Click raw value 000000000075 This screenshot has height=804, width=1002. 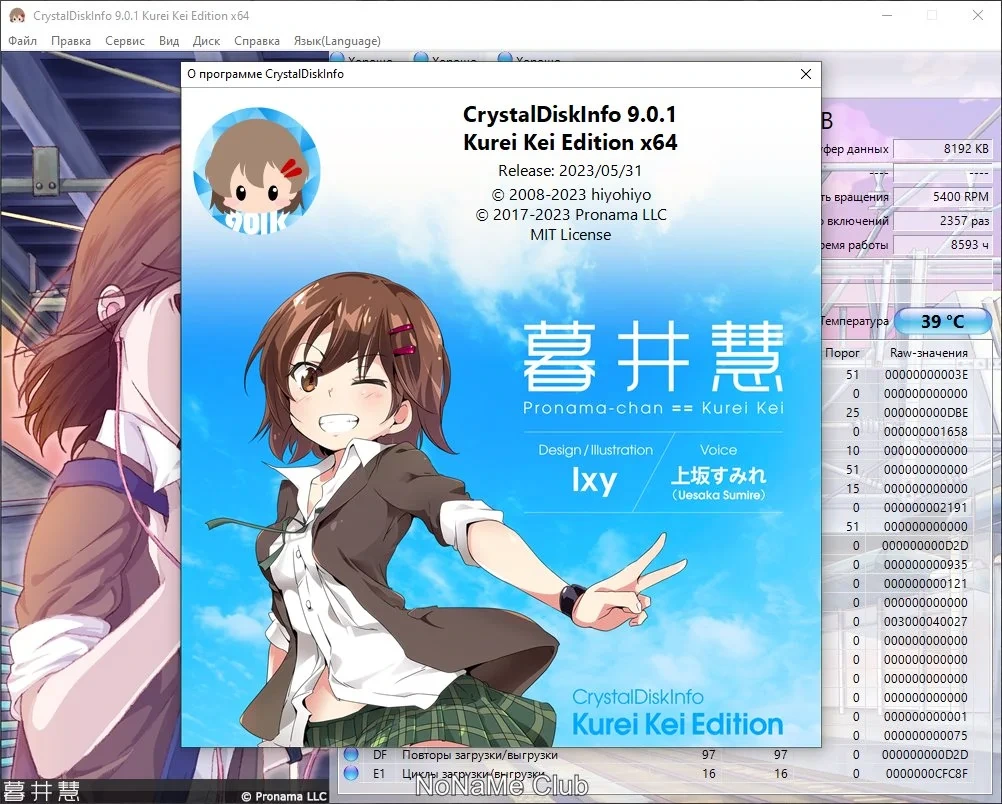pyautogui.click(x=926, y=736)
